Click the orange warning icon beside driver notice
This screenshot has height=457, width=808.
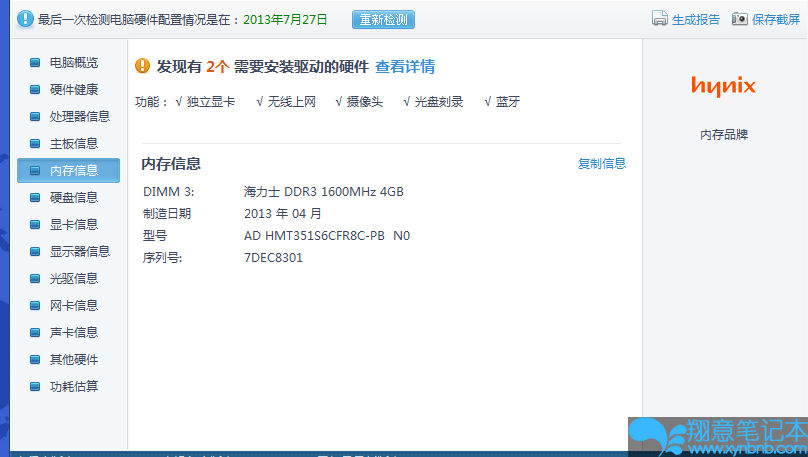143,67
